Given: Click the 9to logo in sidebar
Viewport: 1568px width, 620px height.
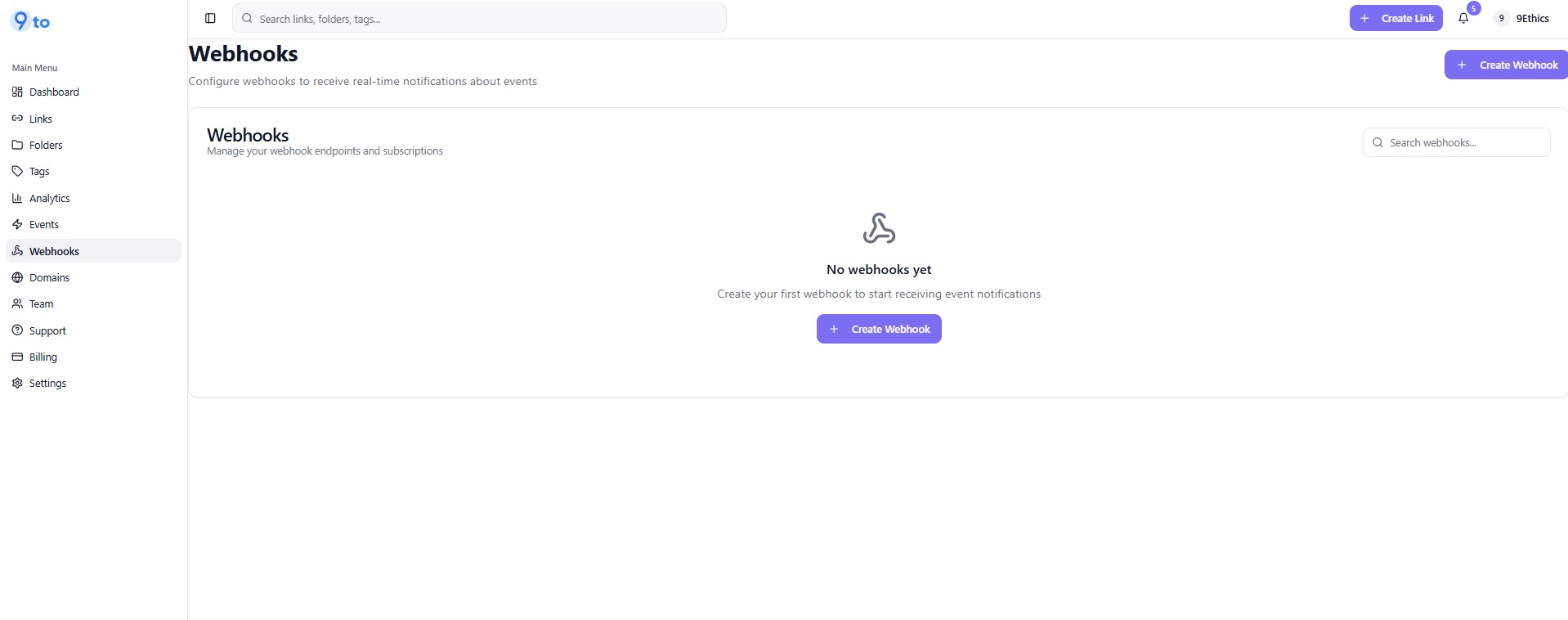Looking at the screenshot, I should coord(31,21).
